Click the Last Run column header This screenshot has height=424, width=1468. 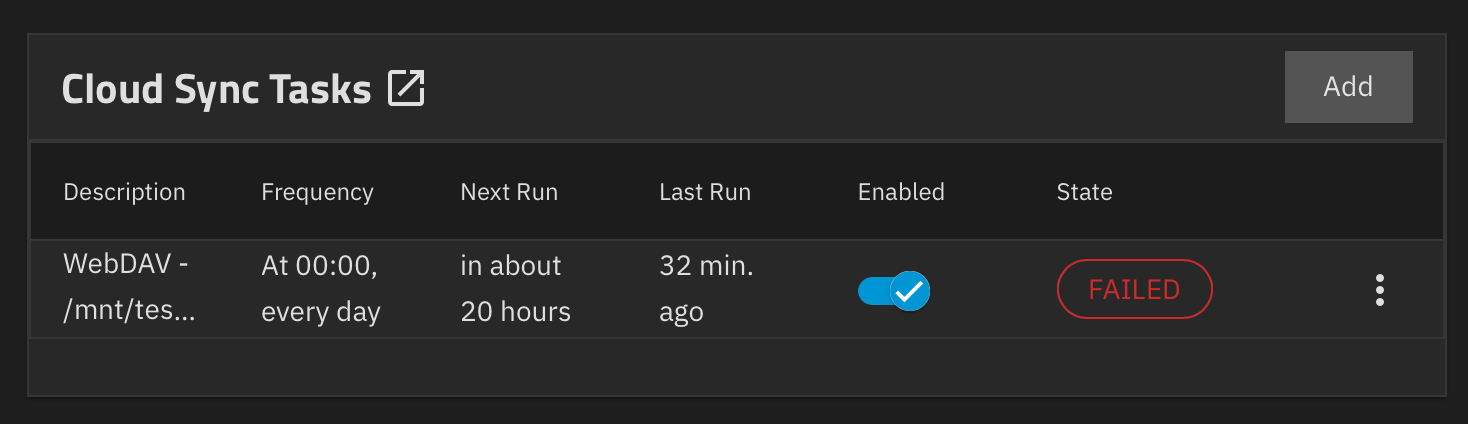pos(705,192)
